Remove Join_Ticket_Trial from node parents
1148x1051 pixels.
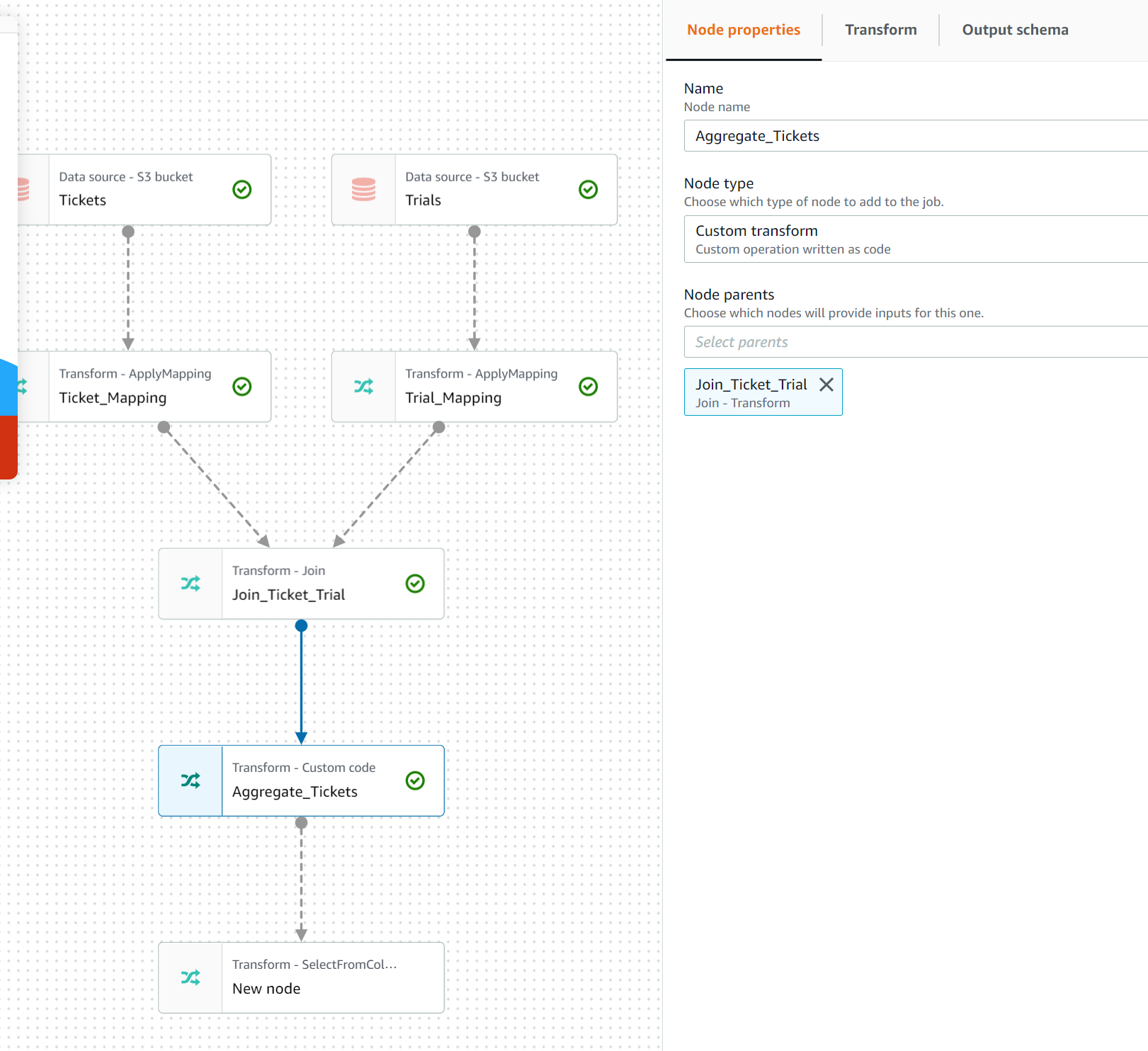pyautogui.click(x=826, y=385)
